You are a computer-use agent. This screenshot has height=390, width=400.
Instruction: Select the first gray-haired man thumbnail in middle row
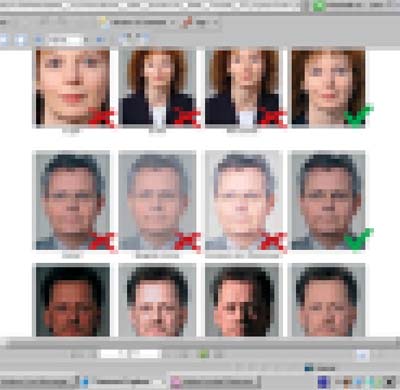[71, 200]
